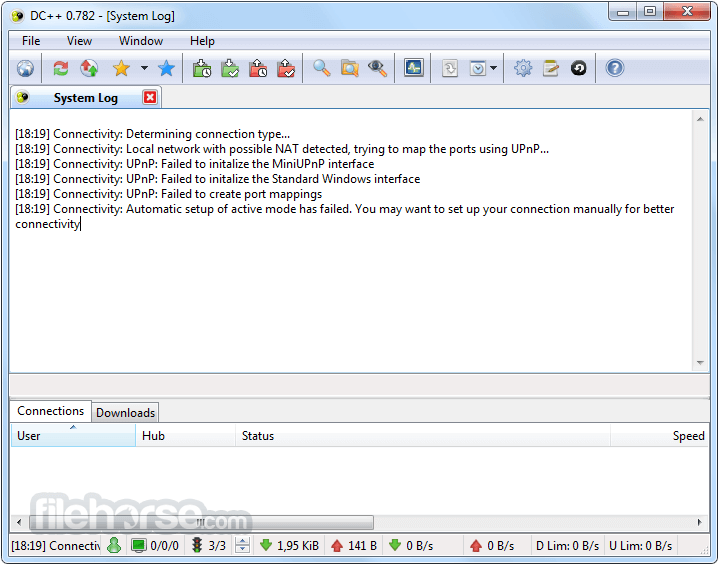Open the View menu
Image resolution: width=719 pixels, height=565 pixels.
coord(79,41)
